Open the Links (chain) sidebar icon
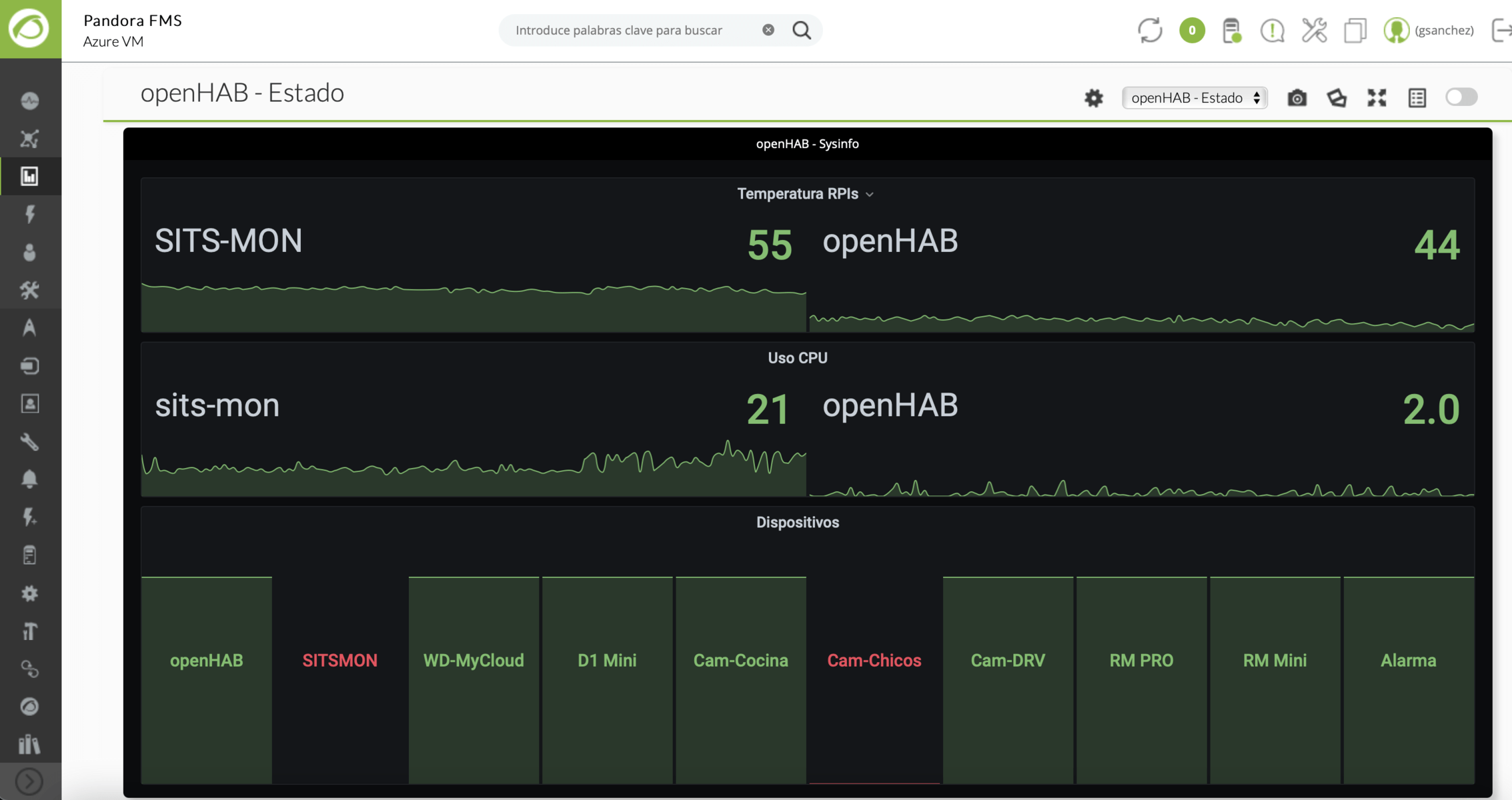The height and width of the screenshot is (800, 1512). pyautogui.click(x=29, y=669)
